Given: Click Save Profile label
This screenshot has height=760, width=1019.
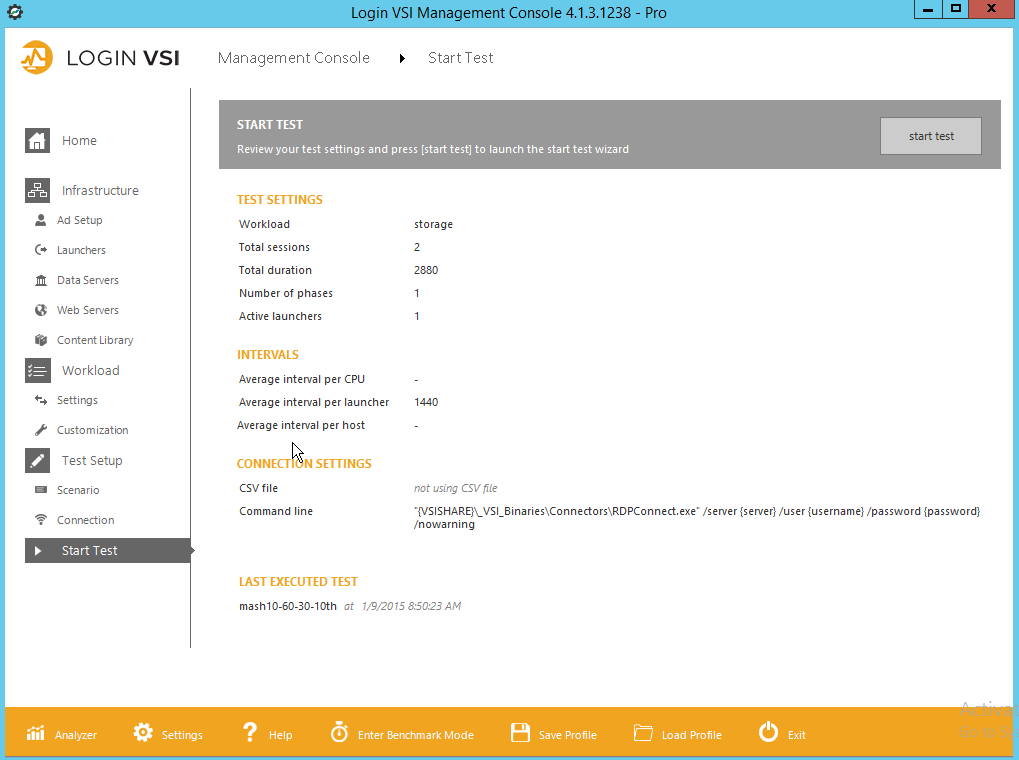Looking at the screenshot, I should [567, 735].
